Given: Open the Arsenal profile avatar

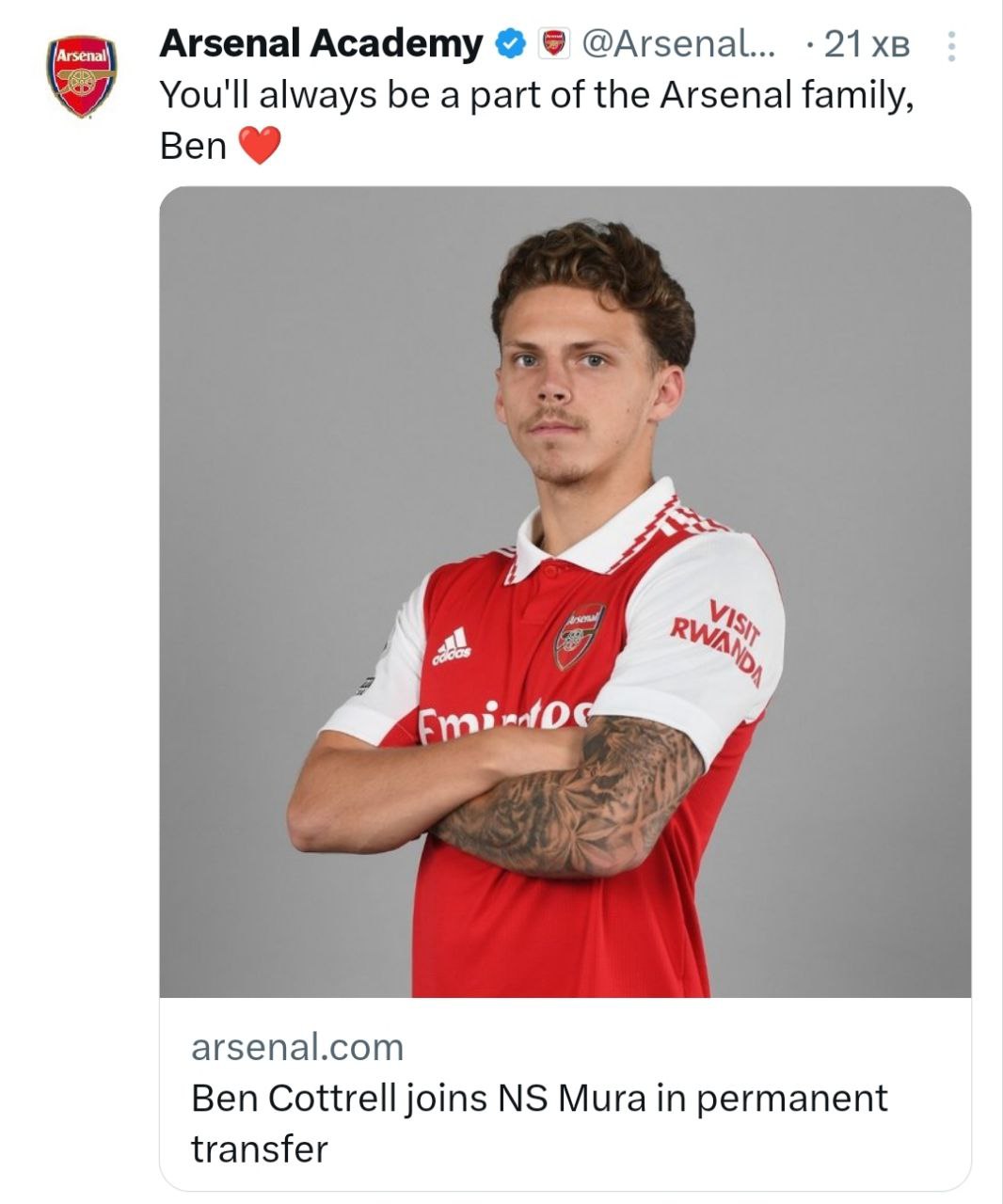Looking at the screenshot, I should point(83,76).
